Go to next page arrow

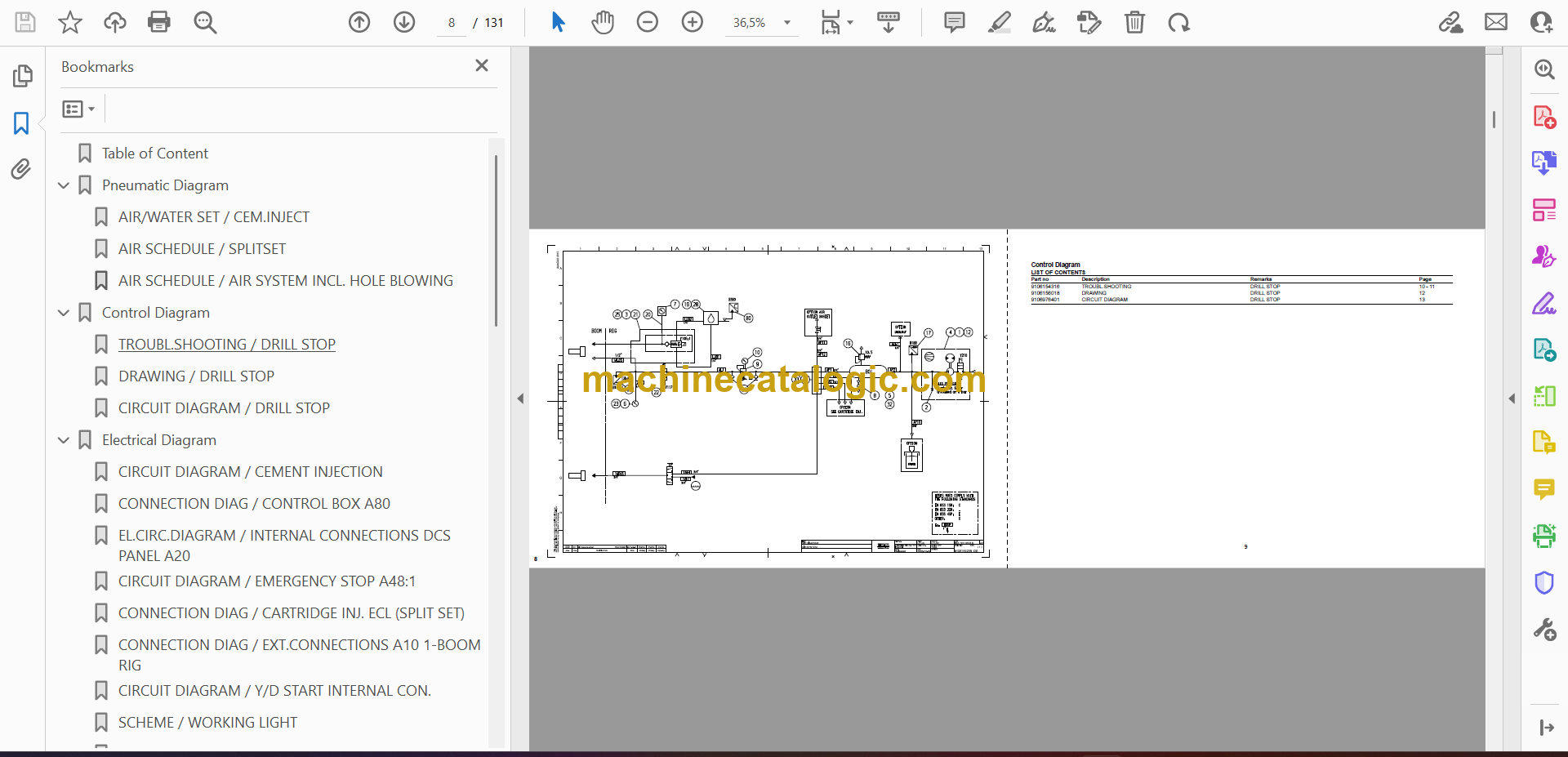coord(404,22)
